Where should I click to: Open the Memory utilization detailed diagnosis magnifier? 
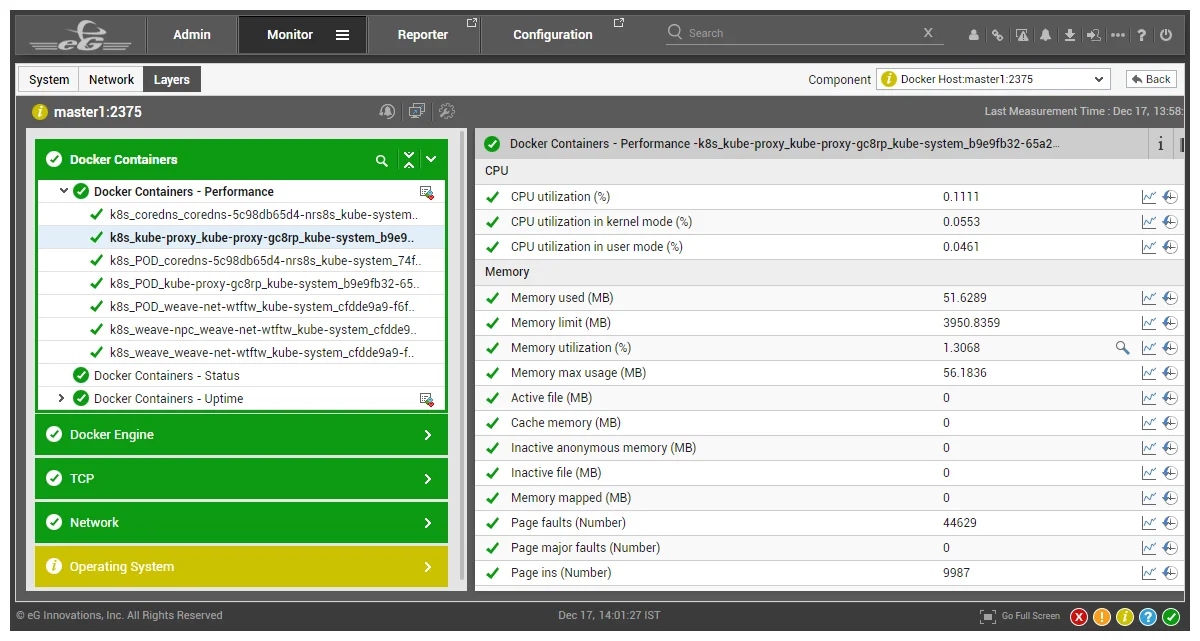coord(1123,348)
